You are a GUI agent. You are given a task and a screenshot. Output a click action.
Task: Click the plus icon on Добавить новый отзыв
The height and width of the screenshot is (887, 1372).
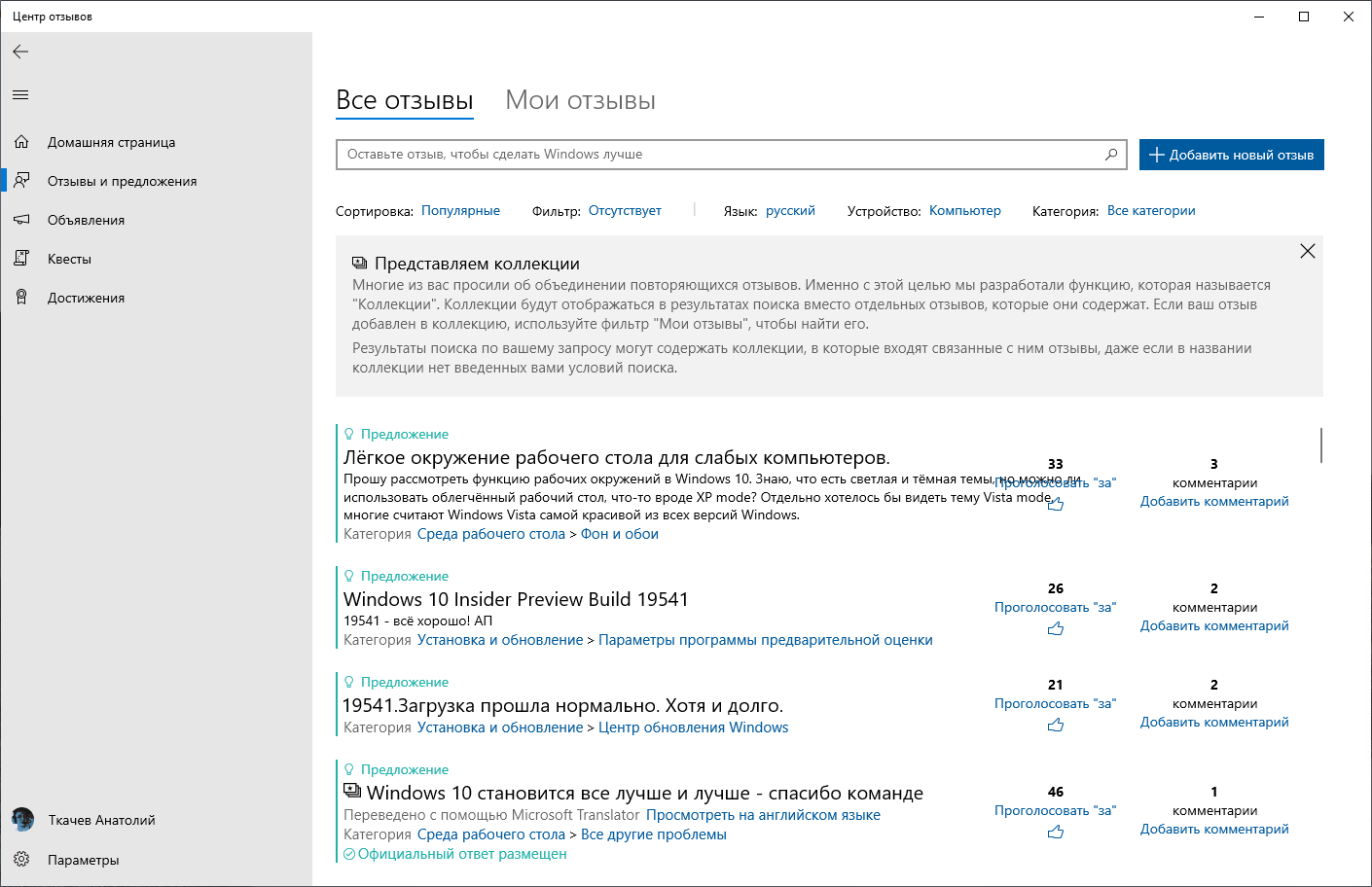(1157, 155)
